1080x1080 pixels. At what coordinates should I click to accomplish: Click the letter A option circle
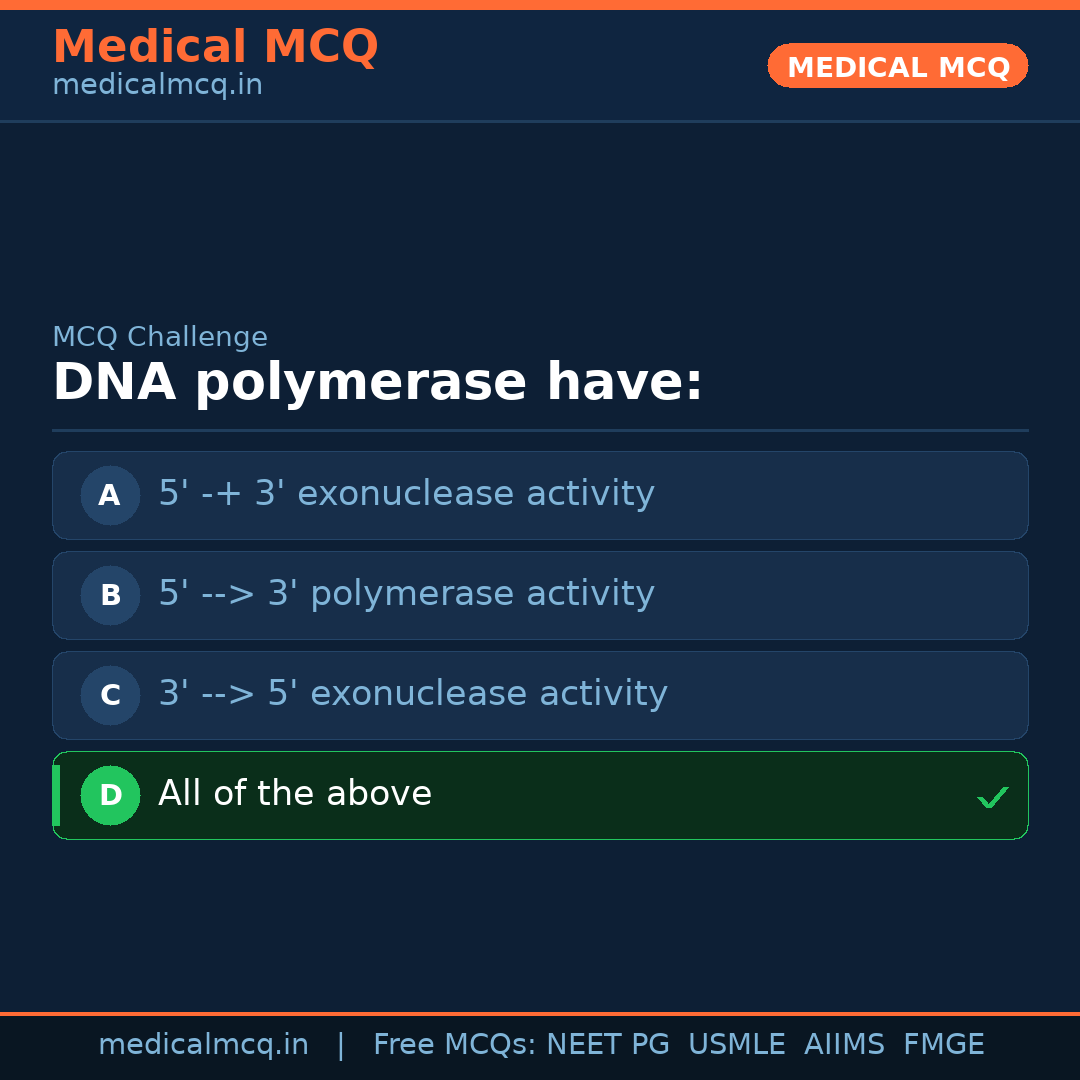110,495
